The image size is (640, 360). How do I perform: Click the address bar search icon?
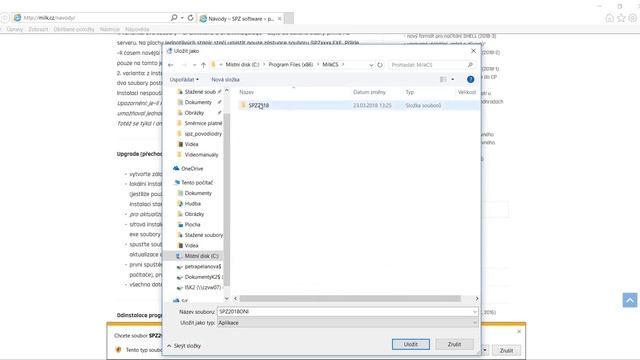coord(174,18)
